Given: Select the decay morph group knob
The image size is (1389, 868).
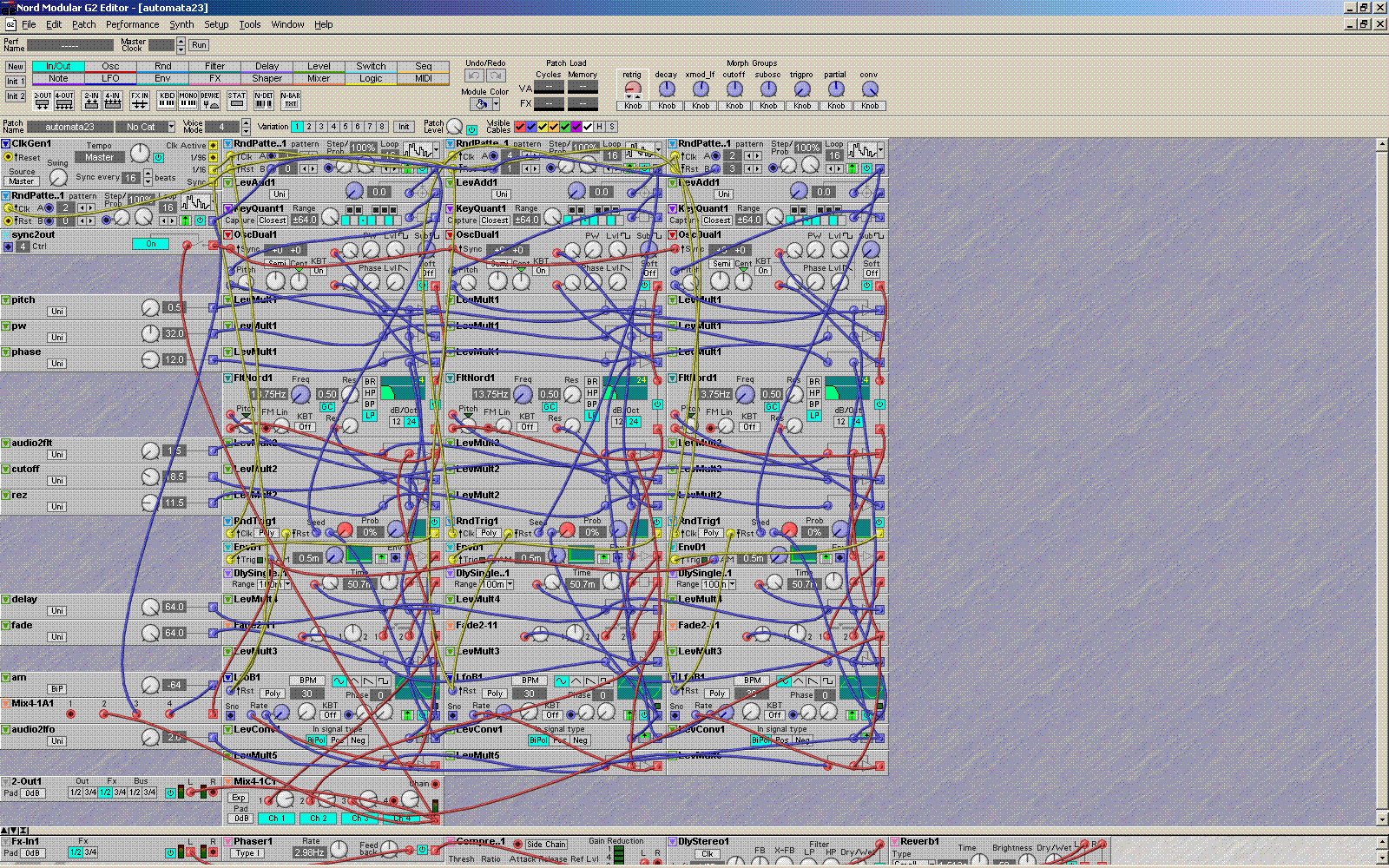Looking at the screenshot, I should pos(667,89).
